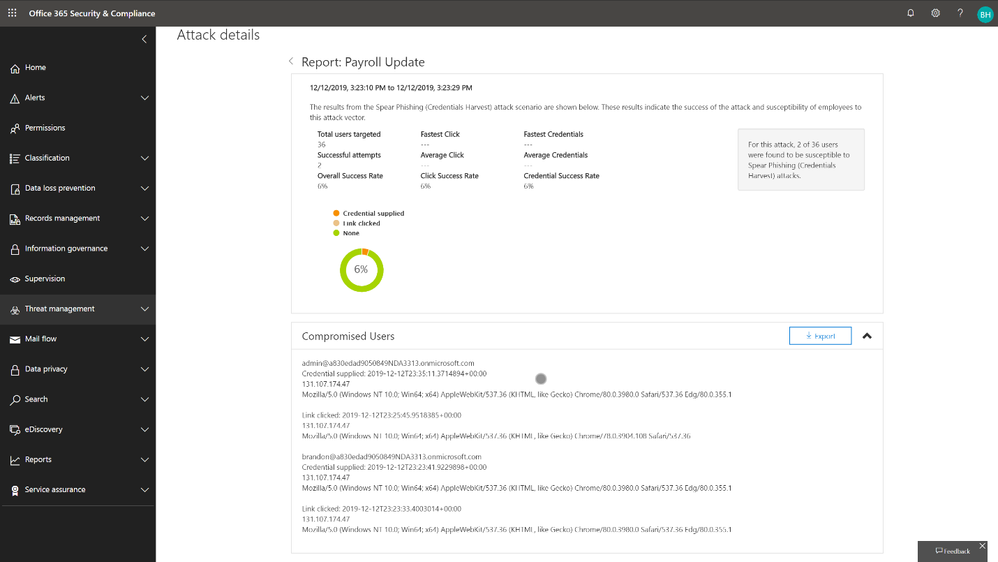Open the notifications bell icon
The height and width of the screenshot is (562, 998).
[910, 13]
